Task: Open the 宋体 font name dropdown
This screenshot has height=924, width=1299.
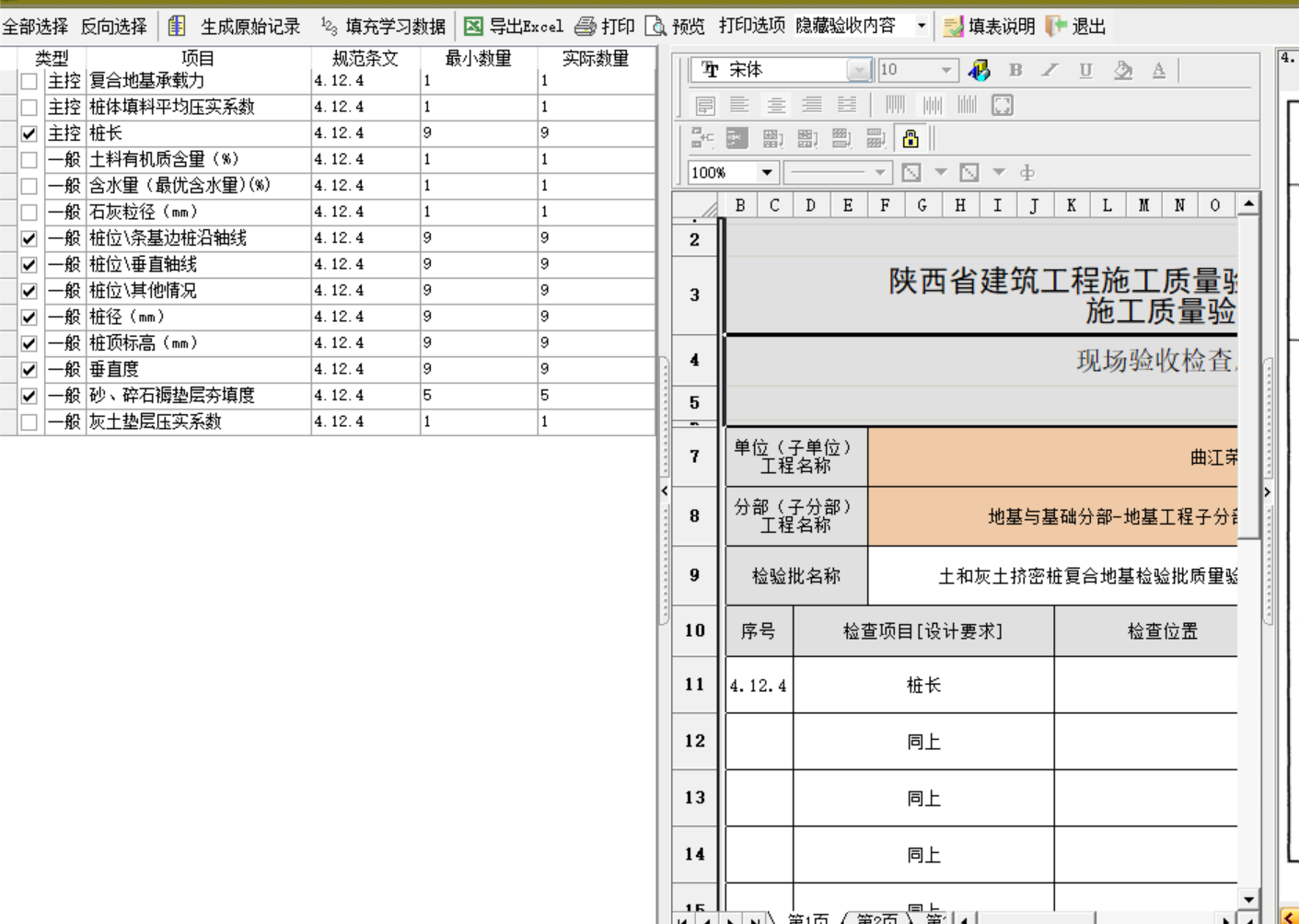Action: (858, 70)
